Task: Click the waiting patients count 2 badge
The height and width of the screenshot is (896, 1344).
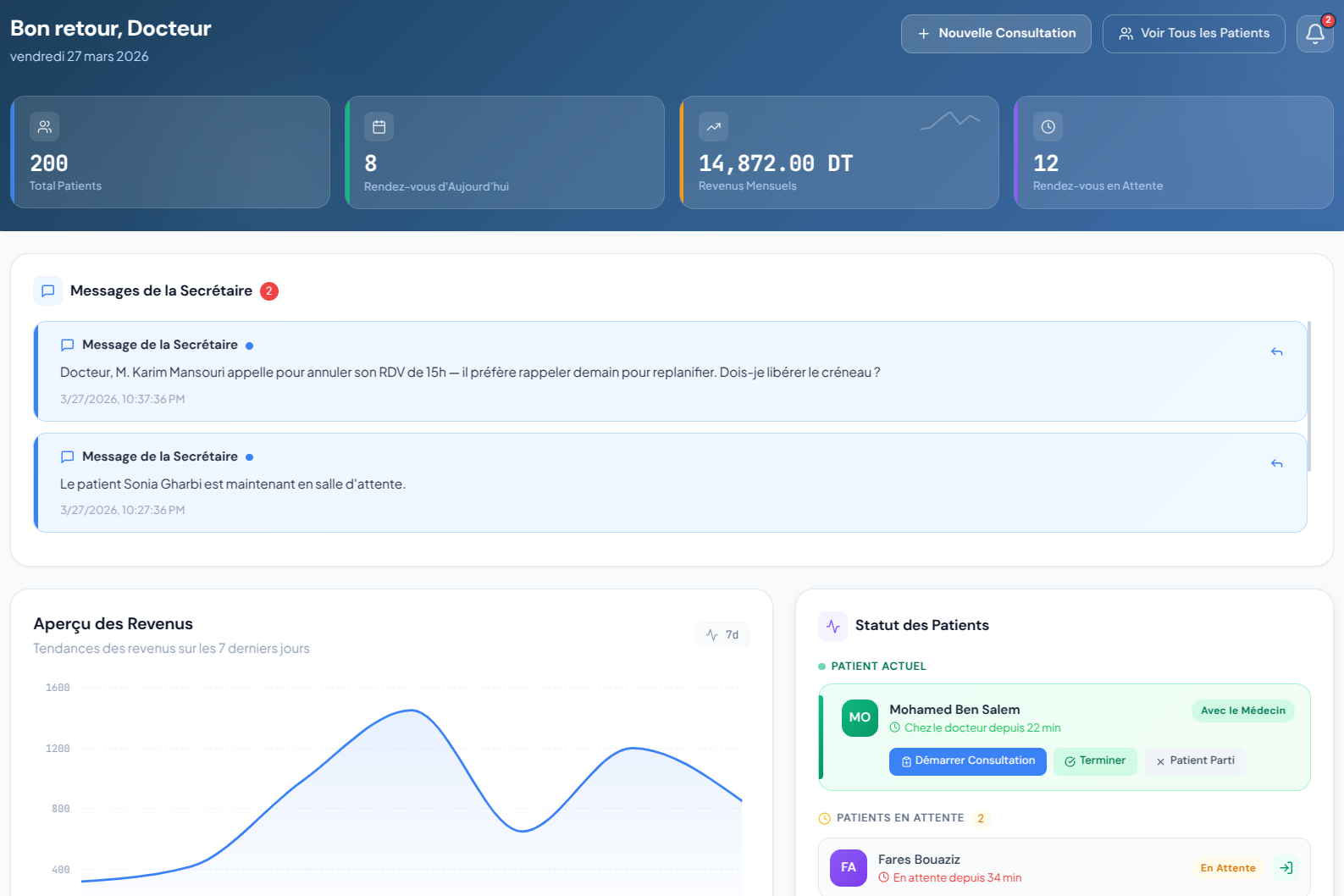Action: pyautogui.click(x=981, y=818)
